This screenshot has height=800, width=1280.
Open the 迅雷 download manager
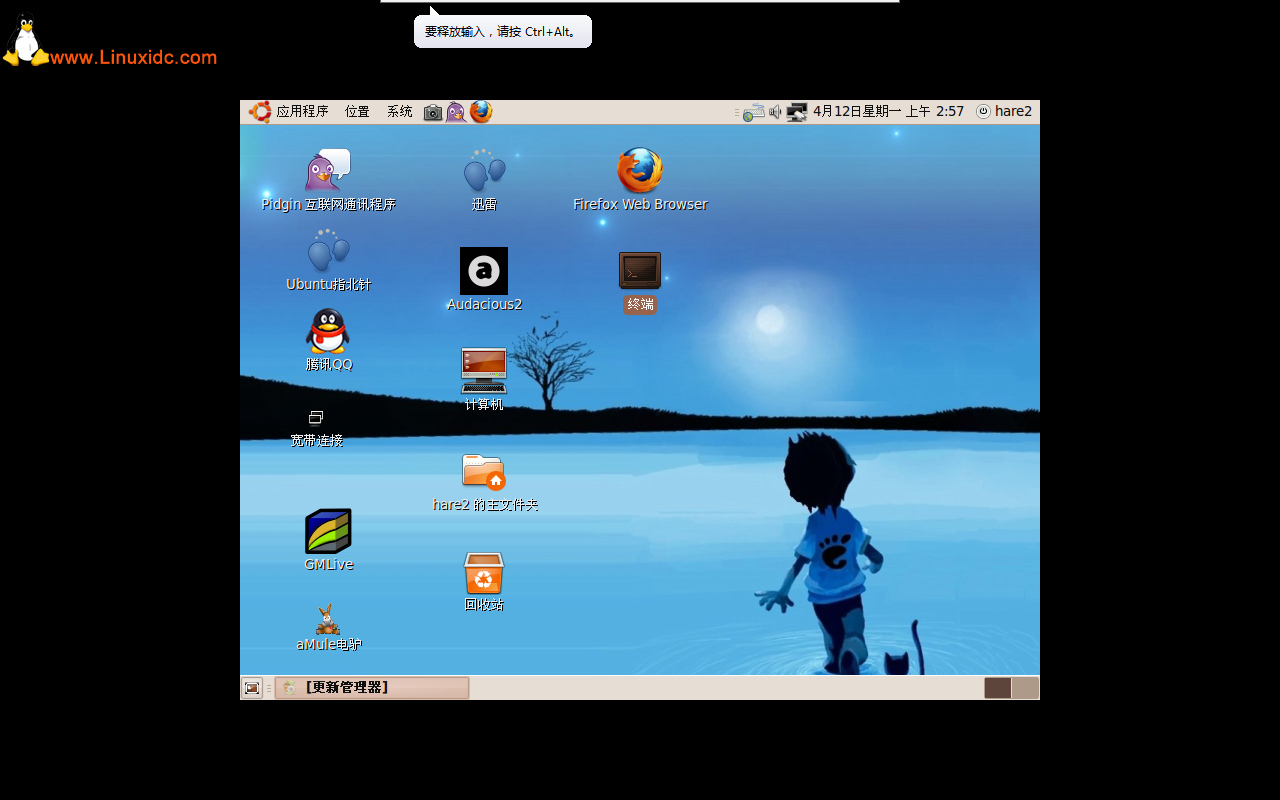[484, 170]
